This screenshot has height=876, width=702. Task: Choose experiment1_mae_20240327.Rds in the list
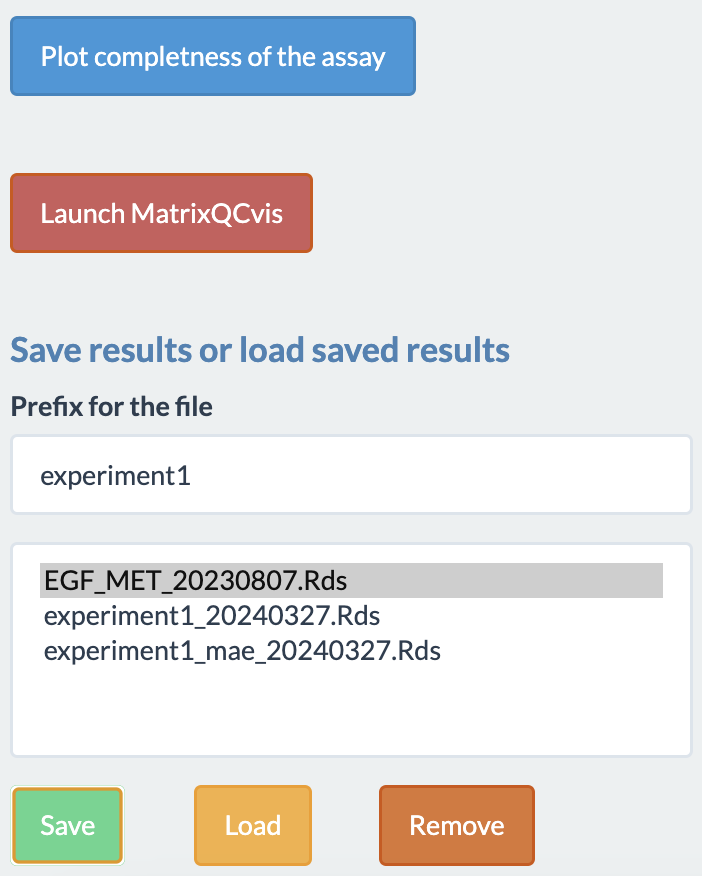[x=351, y=651]
